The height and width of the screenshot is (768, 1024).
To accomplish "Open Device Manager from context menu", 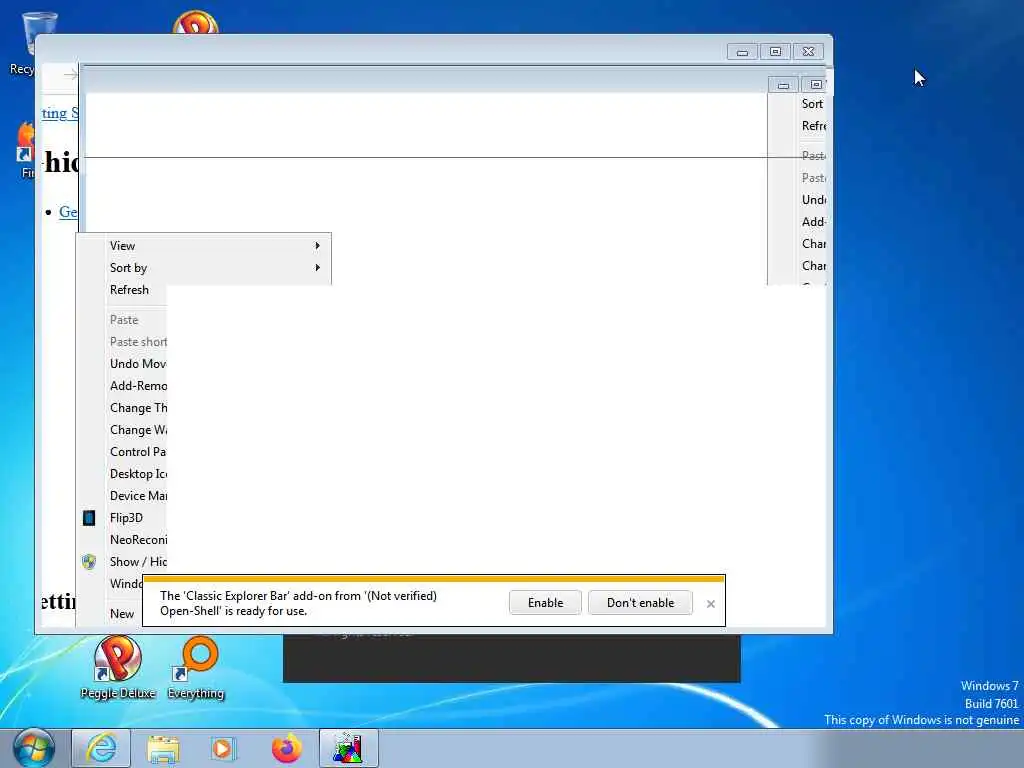I will (x=138, y=496).
